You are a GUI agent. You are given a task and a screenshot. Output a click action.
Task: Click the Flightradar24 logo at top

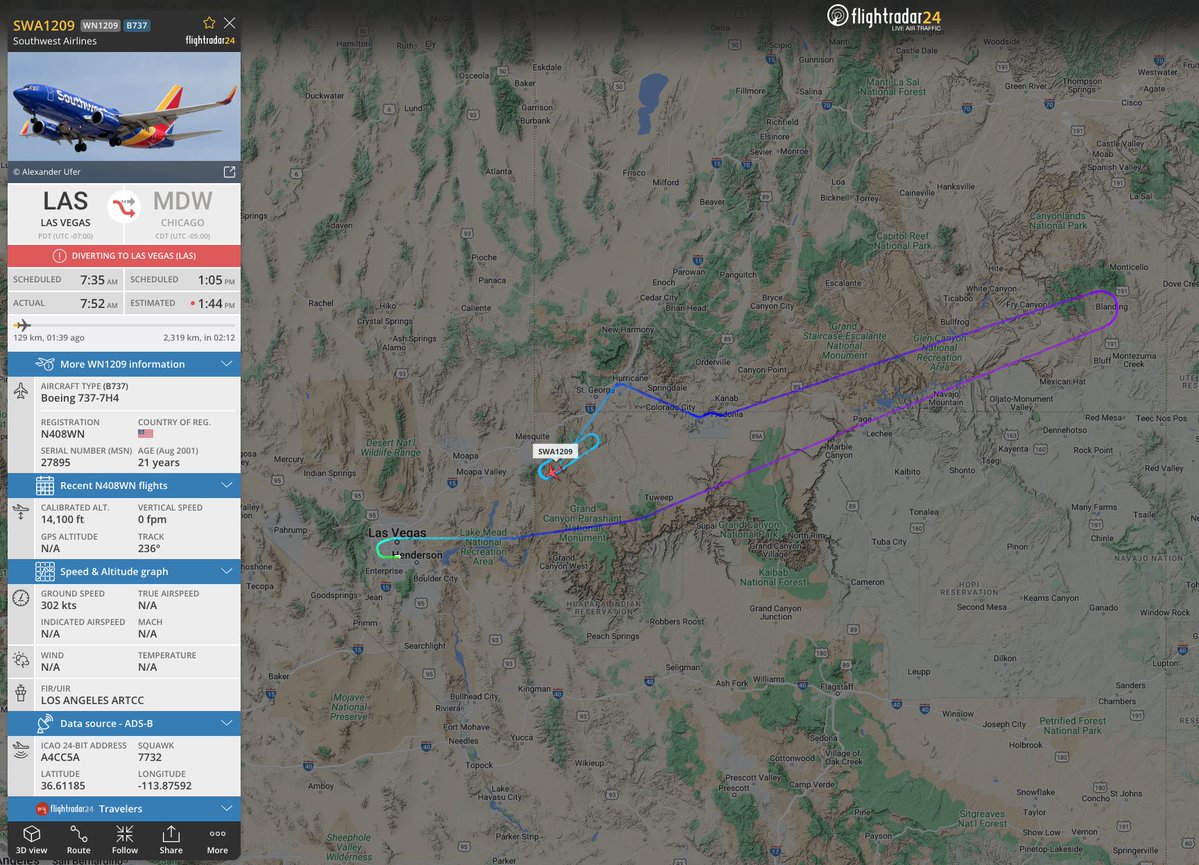[884, 17]
